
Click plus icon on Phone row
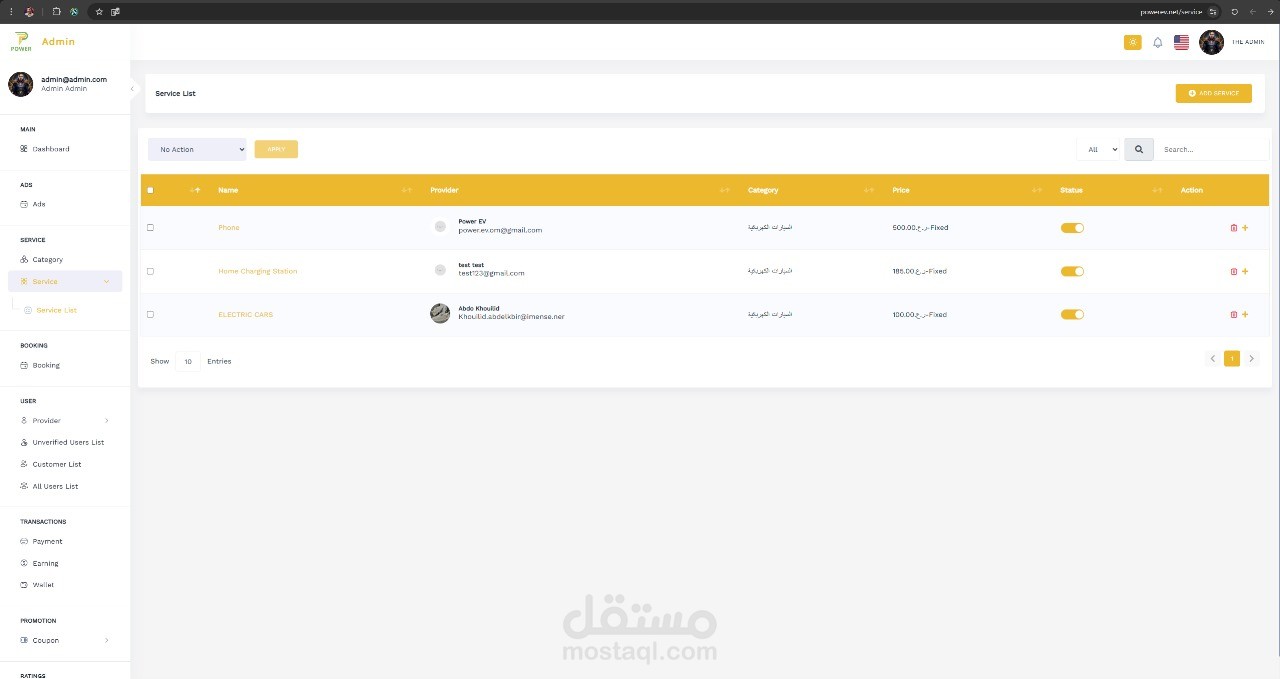[1245, 228]
